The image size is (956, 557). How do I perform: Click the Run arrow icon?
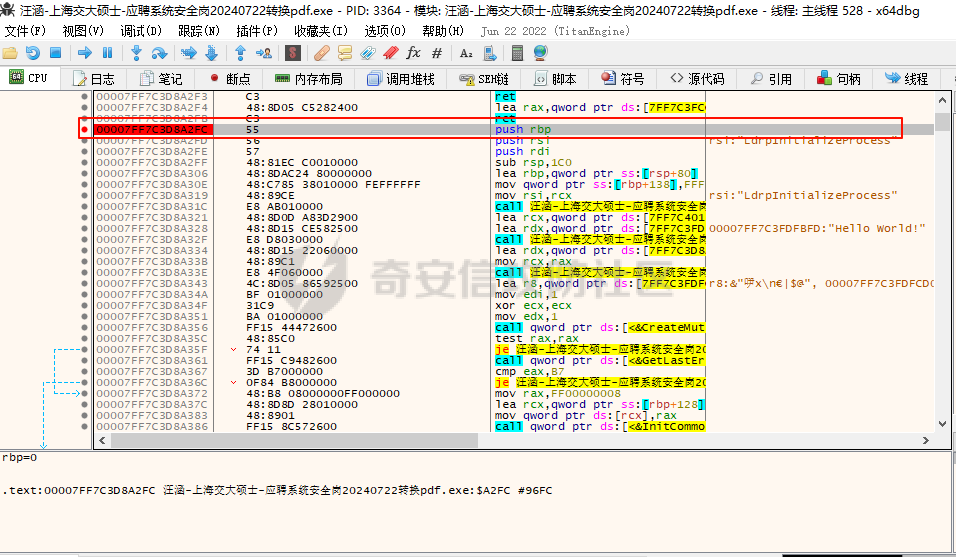85,53
